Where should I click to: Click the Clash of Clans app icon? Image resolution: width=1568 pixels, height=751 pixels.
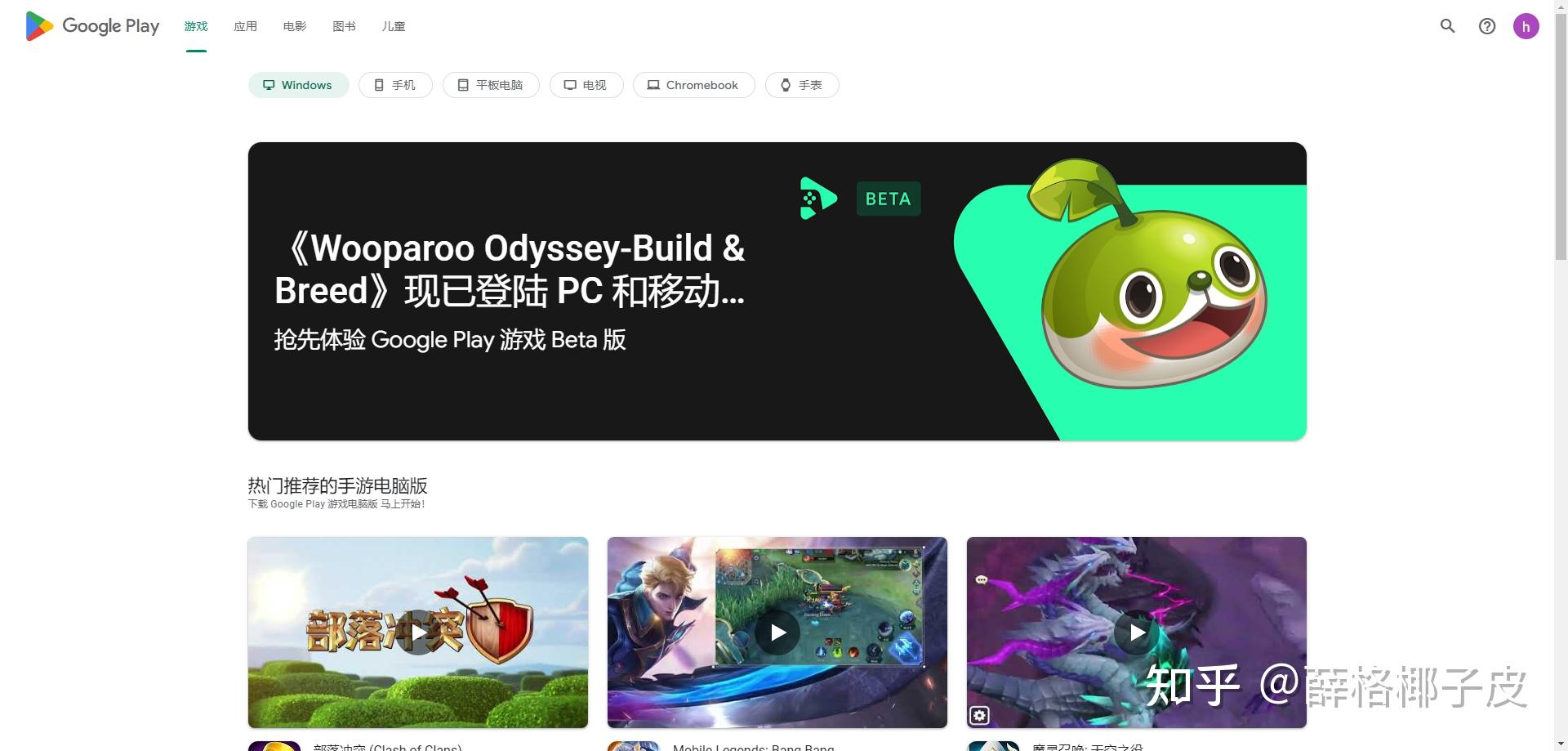pyautogui.click(x=274, y=745)
